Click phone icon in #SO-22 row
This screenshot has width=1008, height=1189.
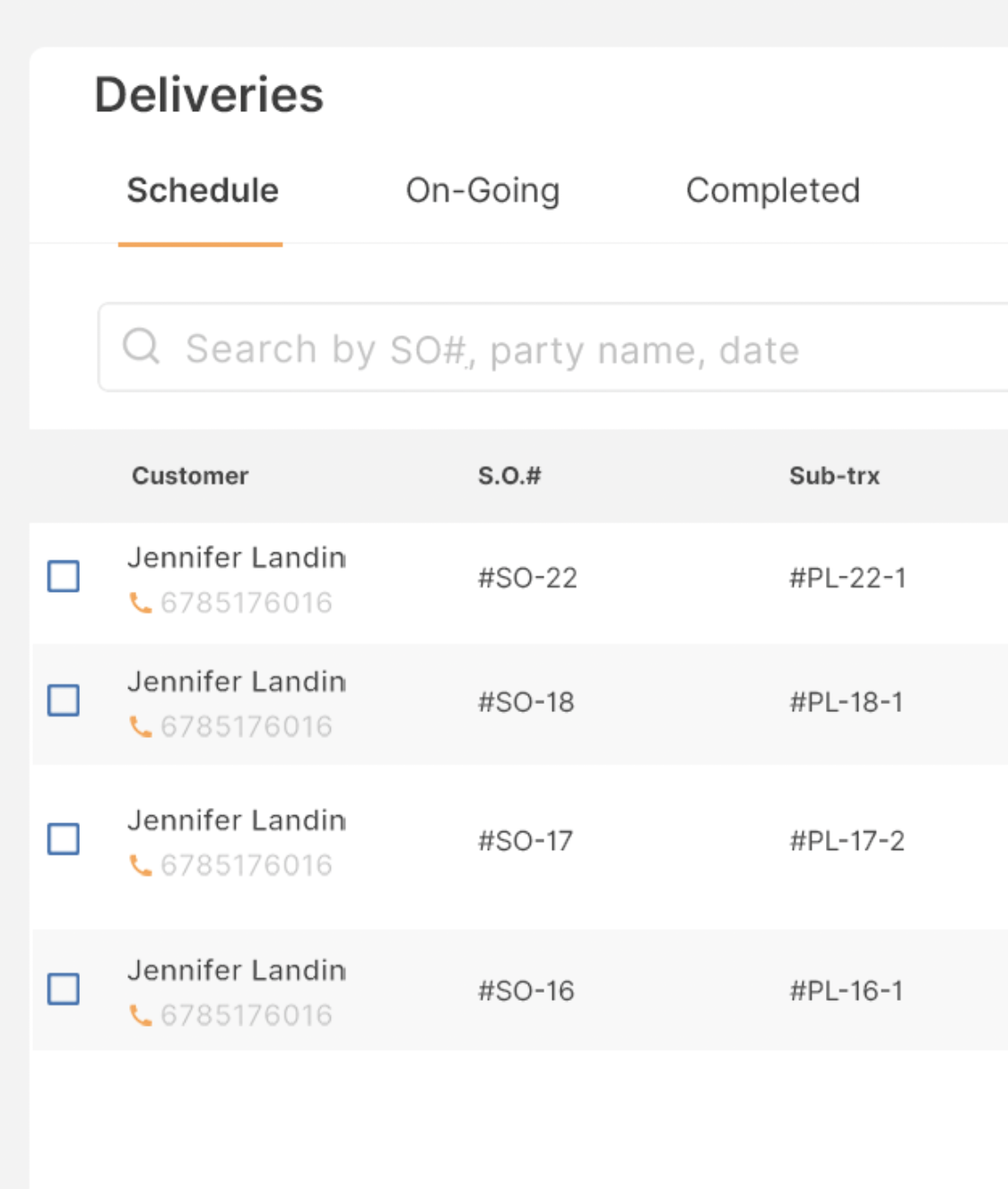[x=141, y=603]
